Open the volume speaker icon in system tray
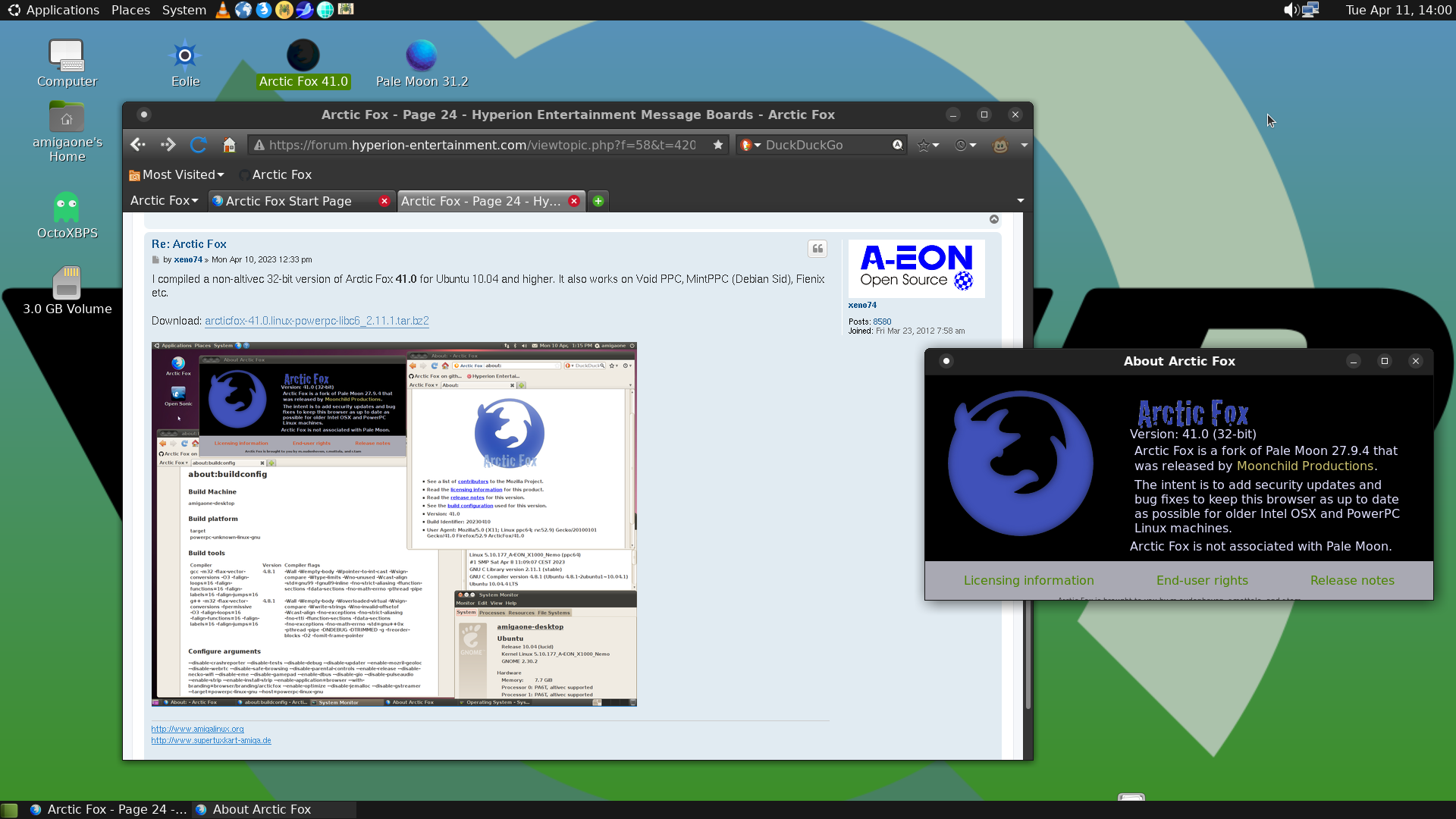Viewport: 1456px width, 819px height. pyautogui.click(x=1290, y=10)
